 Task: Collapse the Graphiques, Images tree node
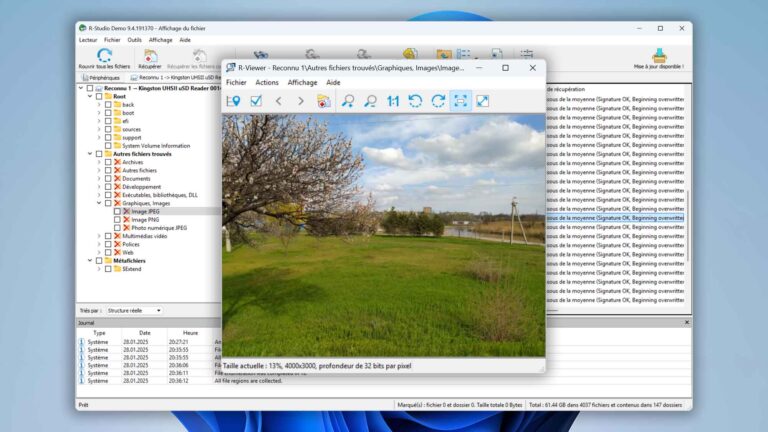pyautogui.click(x=99, y=203)
